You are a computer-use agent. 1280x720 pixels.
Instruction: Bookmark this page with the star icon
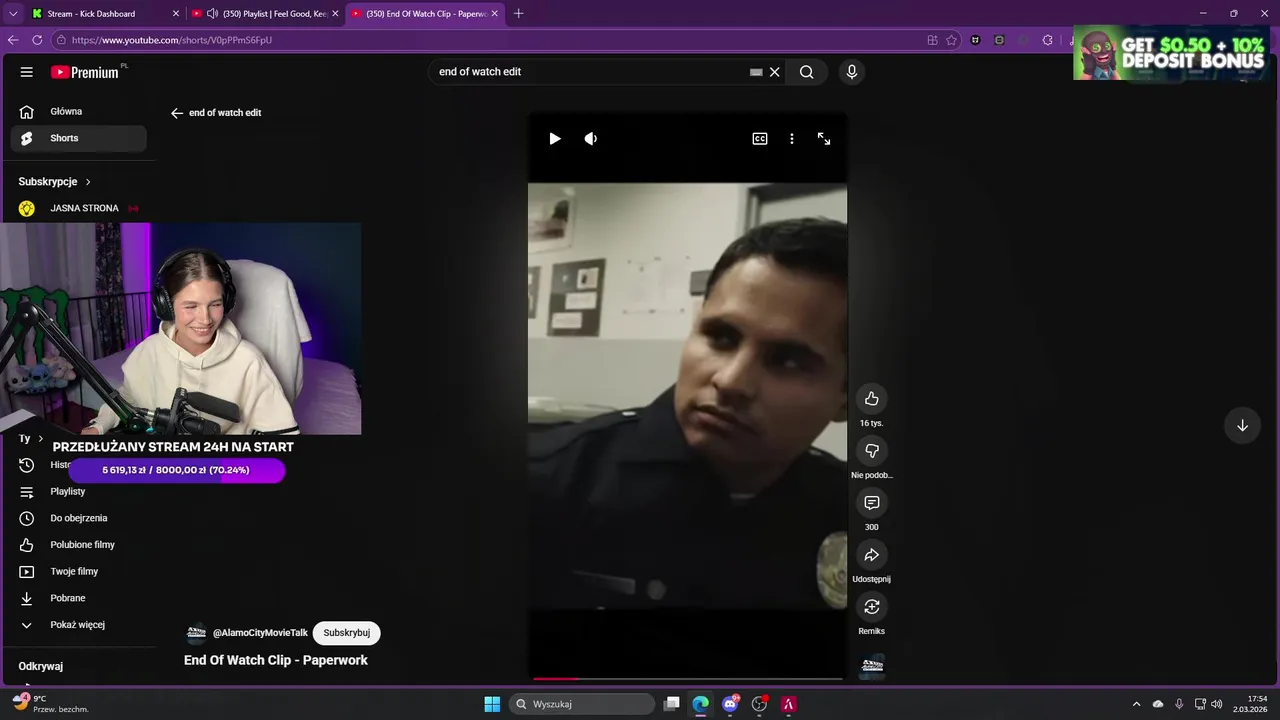[x=951, y=40]
